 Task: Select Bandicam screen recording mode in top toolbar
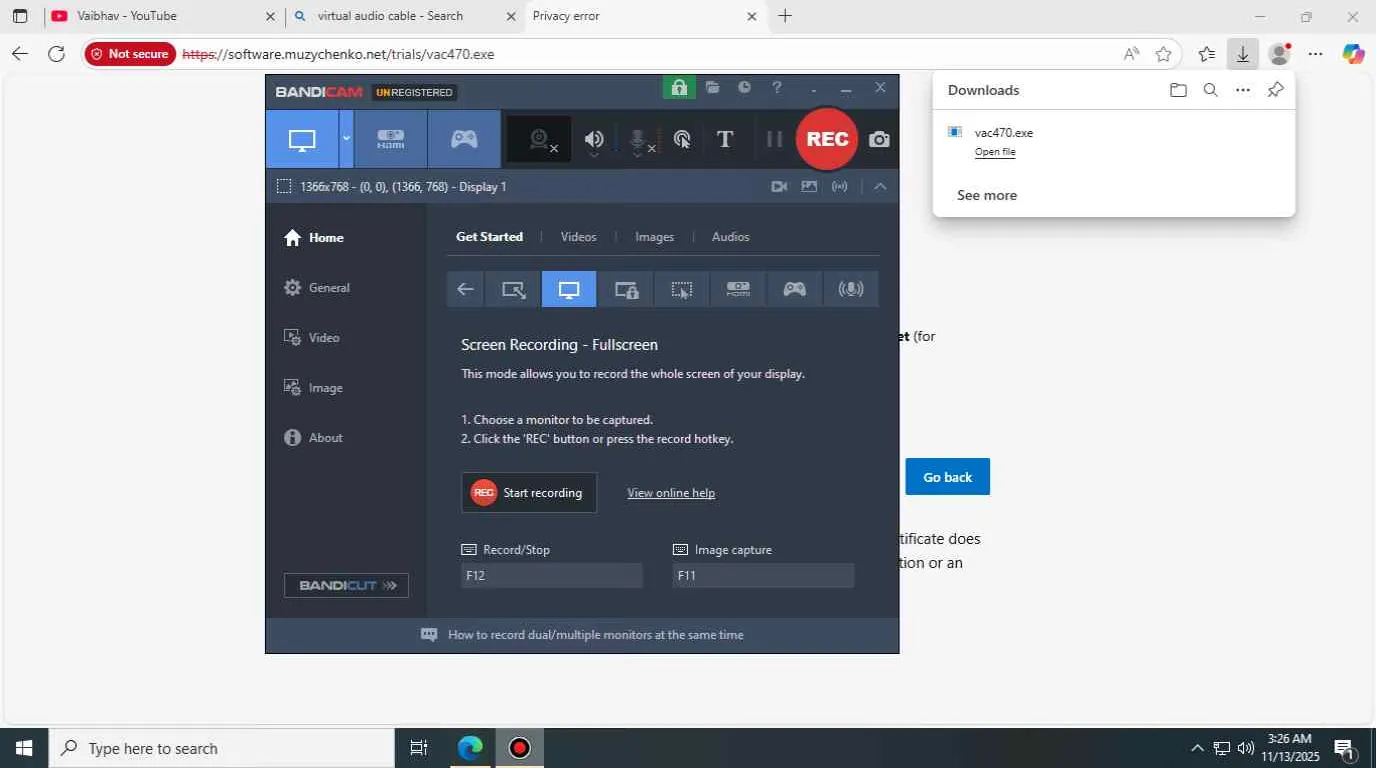point(302,139)
